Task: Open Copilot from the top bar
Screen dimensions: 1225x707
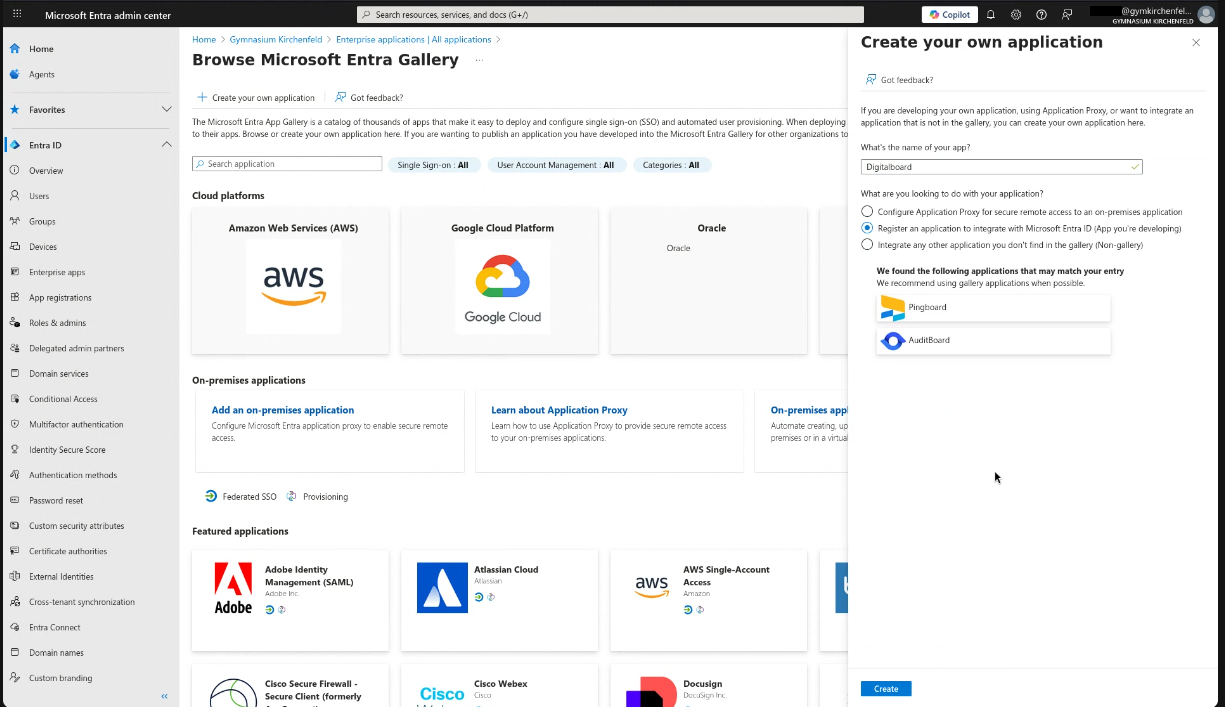Action: click(x=947, y=14)
